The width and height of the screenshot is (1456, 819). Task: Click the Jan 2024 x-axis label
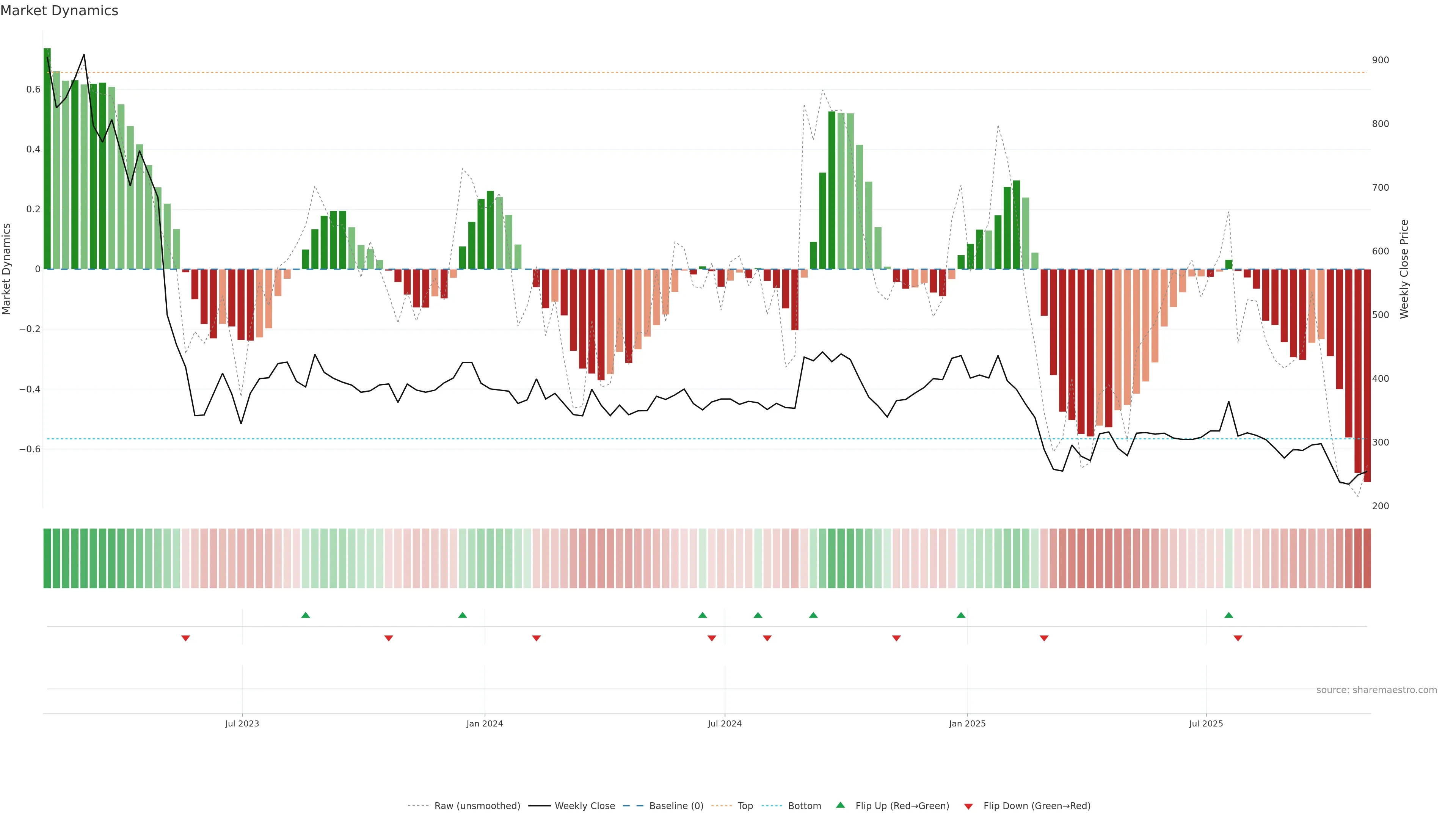click(485, 723)
